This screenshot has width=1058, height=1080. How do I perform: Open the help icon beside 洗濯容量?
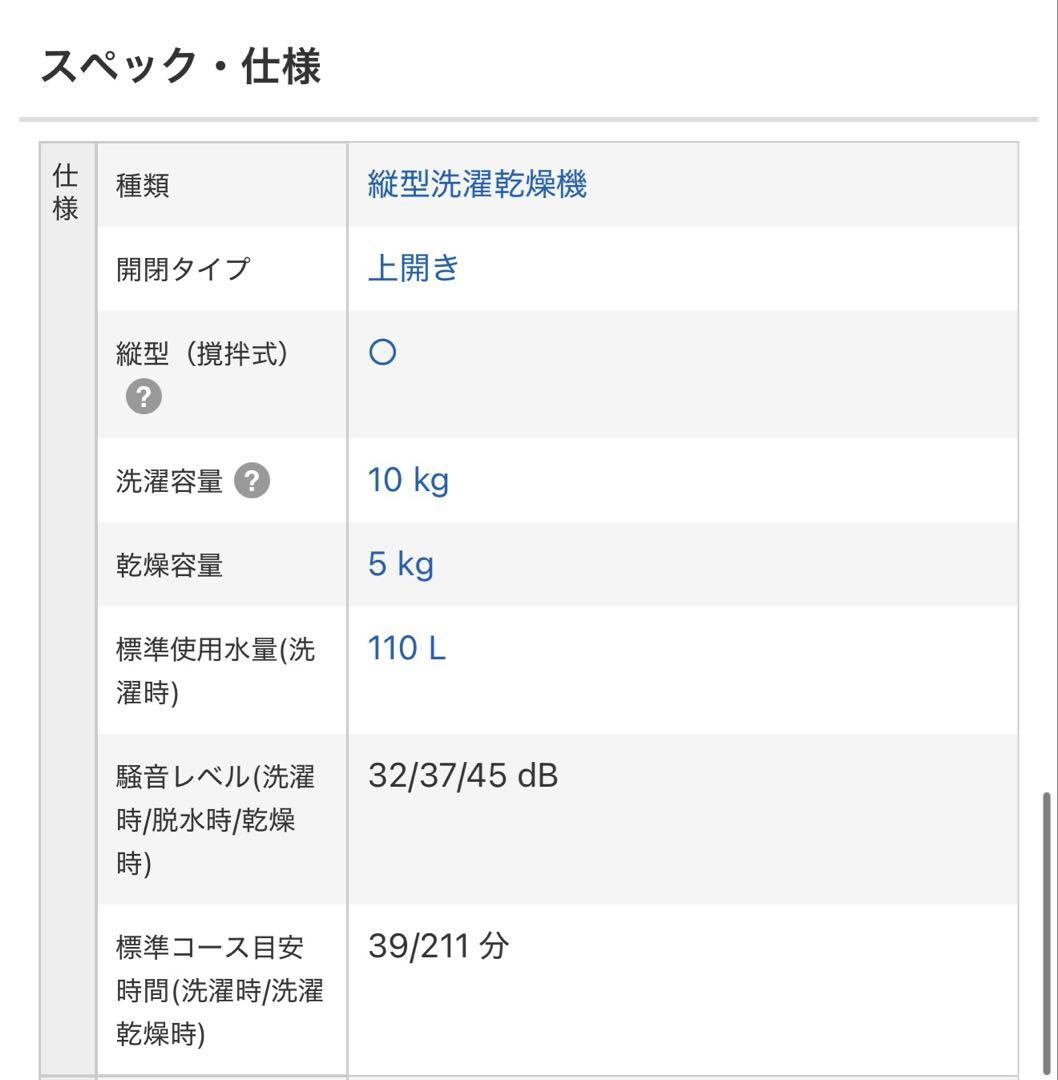[x=252, y=481]
